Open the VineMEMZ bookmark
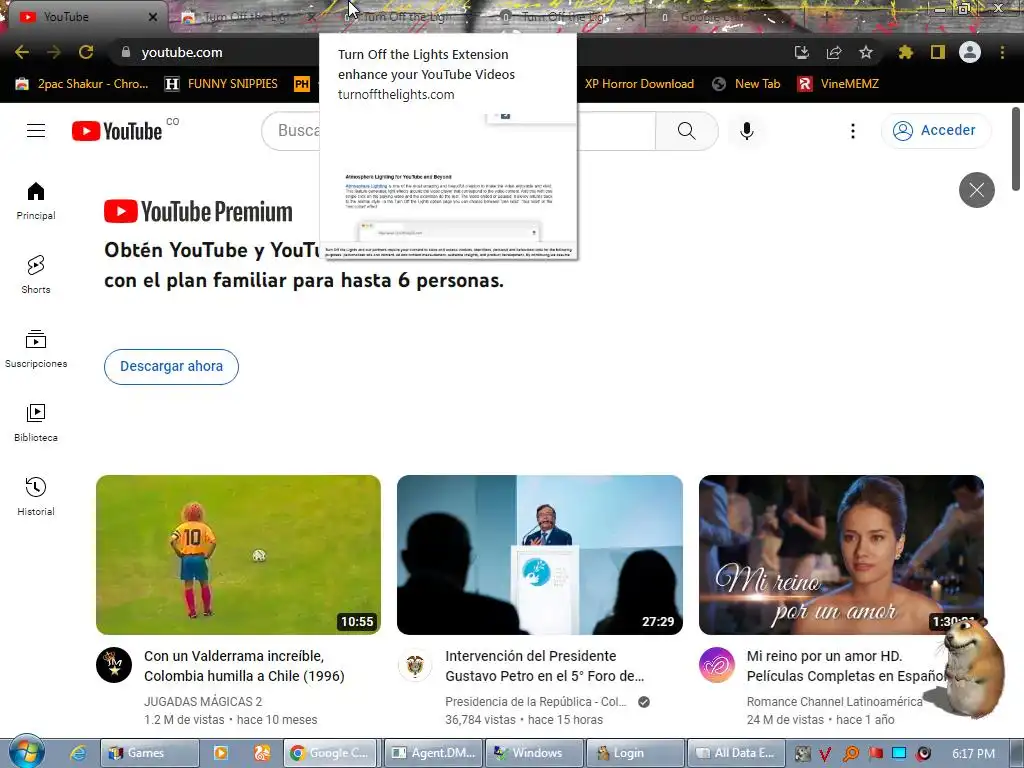Image resolution: width=1024 pixels, height=768 pixels. tap(839, 84)
